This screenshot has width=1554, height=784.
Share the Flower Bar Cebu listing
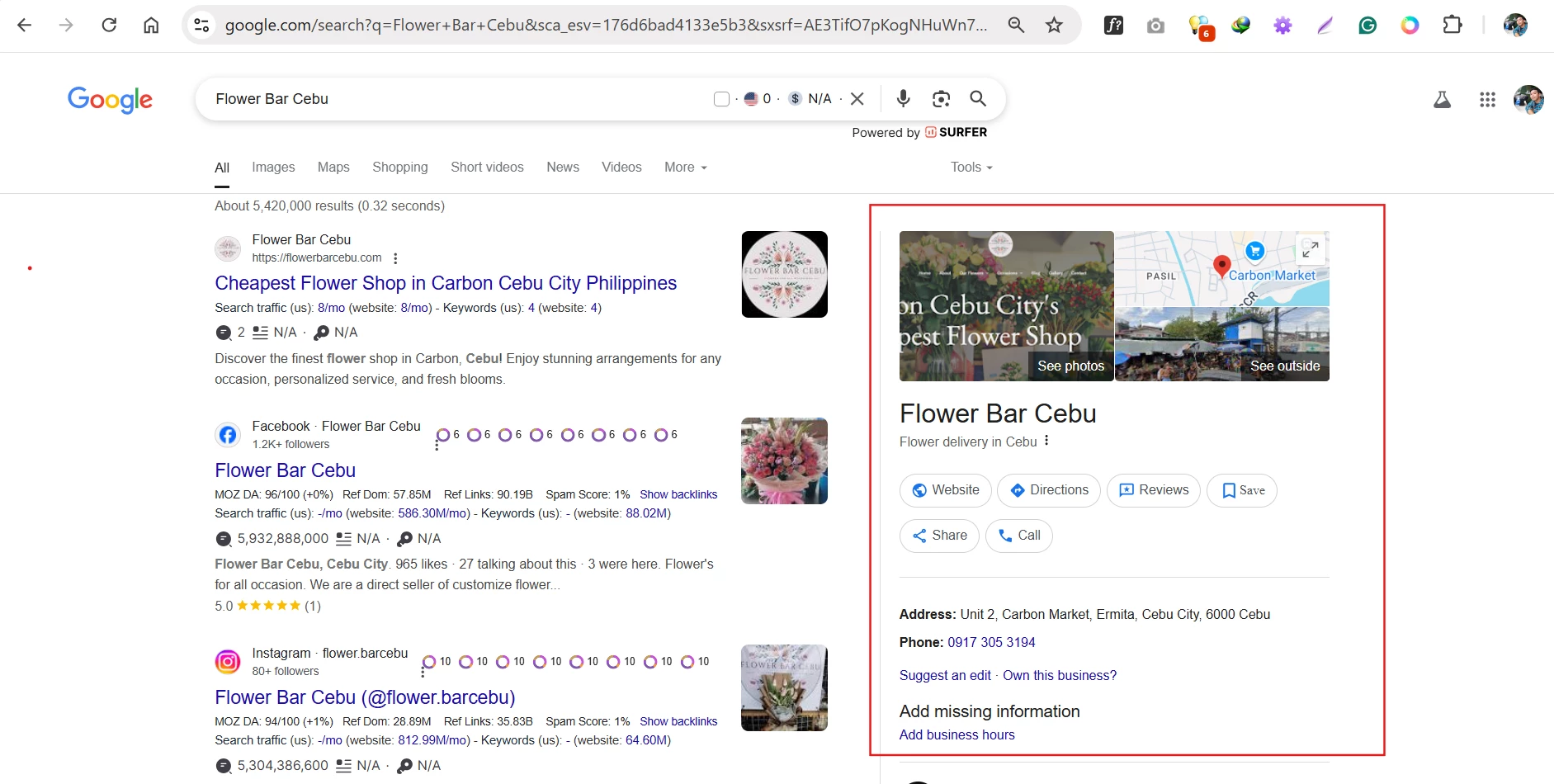[939, 536]
